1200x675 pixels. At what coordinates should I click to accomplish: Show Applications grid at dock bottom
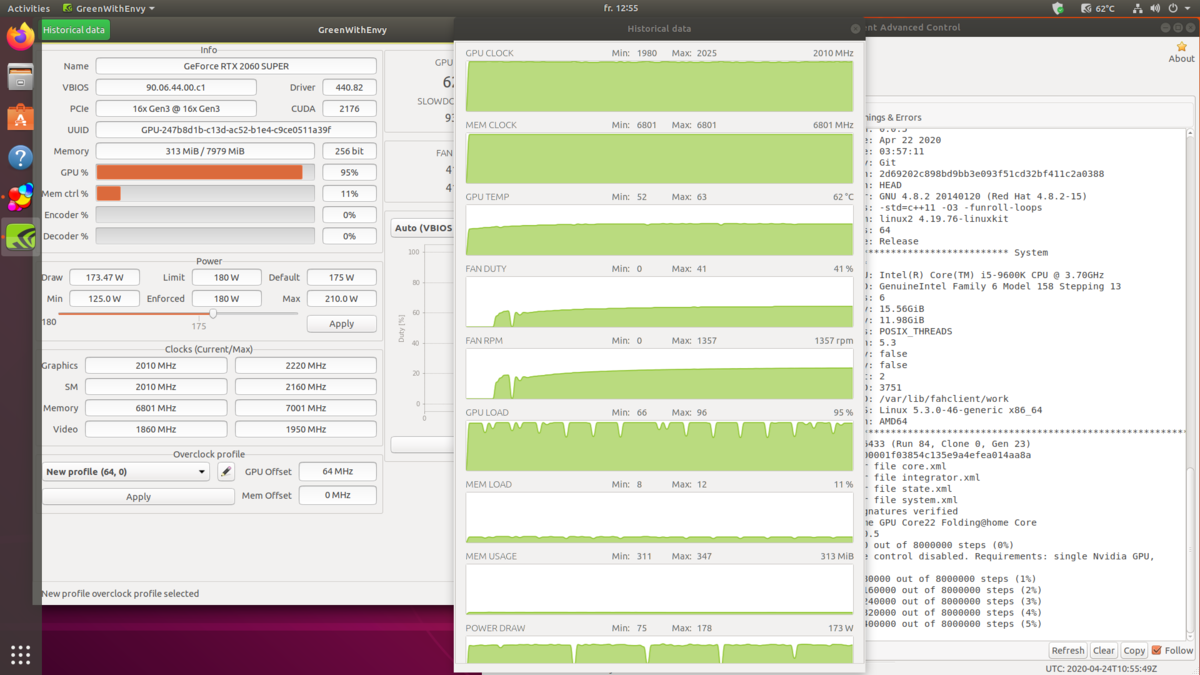click(20, 655)
